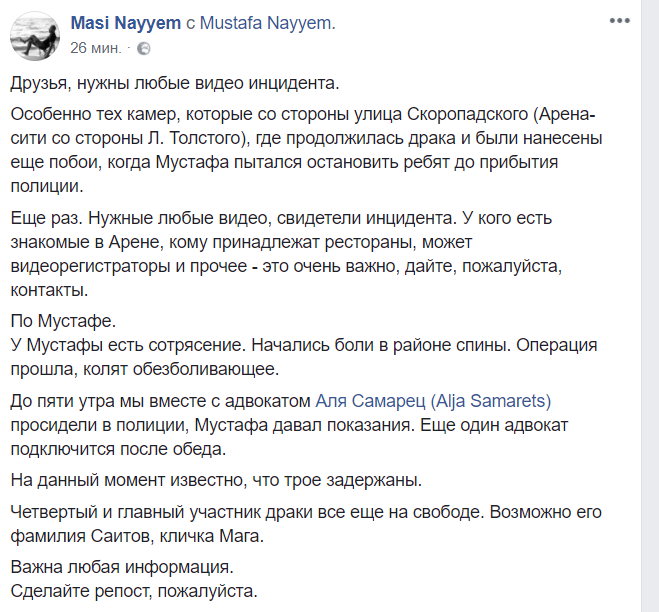Click the "26 мин." post timestamp

click(96, 47)
